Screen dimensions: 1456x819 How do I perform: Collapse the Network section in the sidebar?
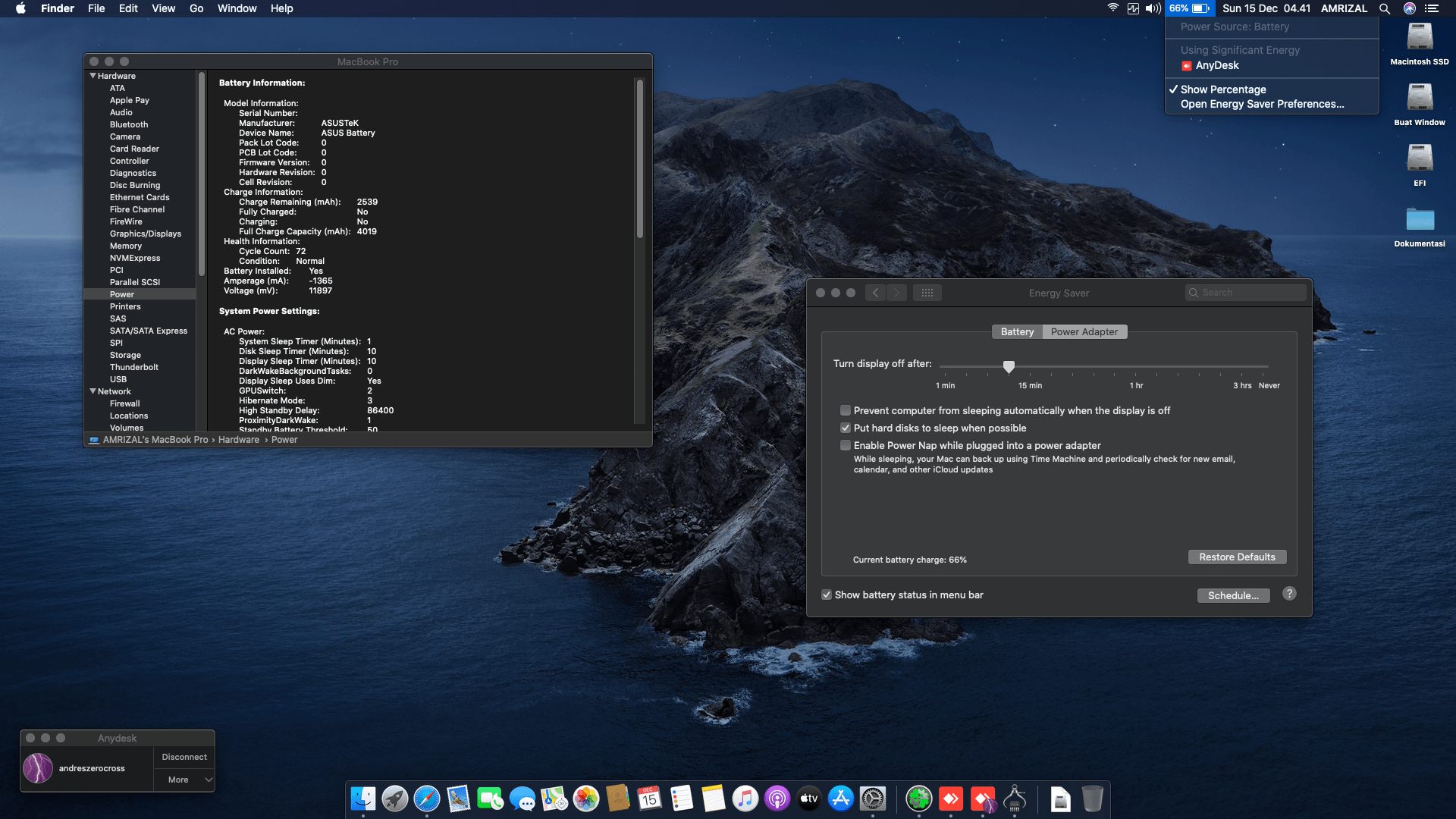93,391
